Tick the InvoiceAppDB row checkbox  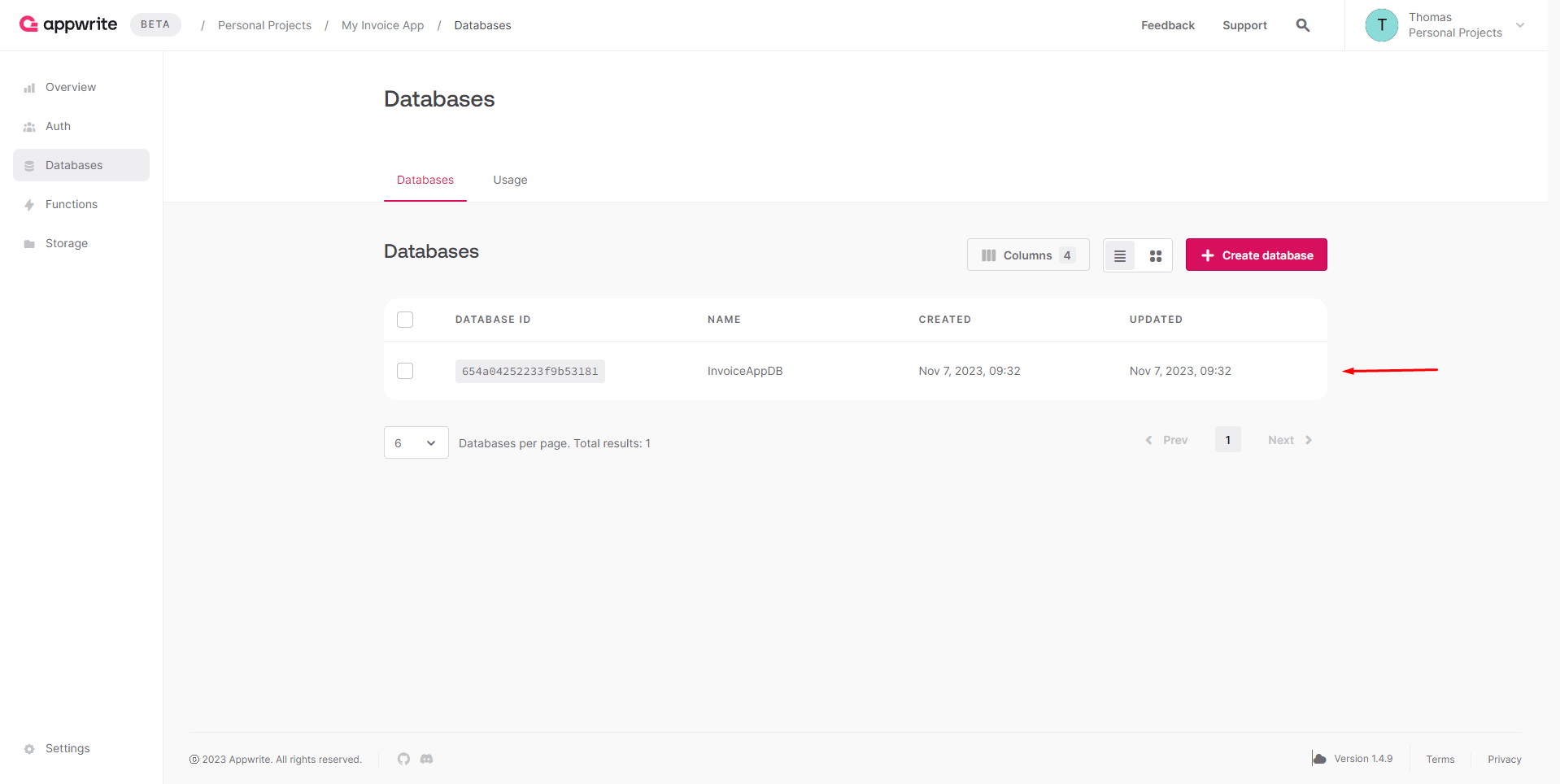405,371
